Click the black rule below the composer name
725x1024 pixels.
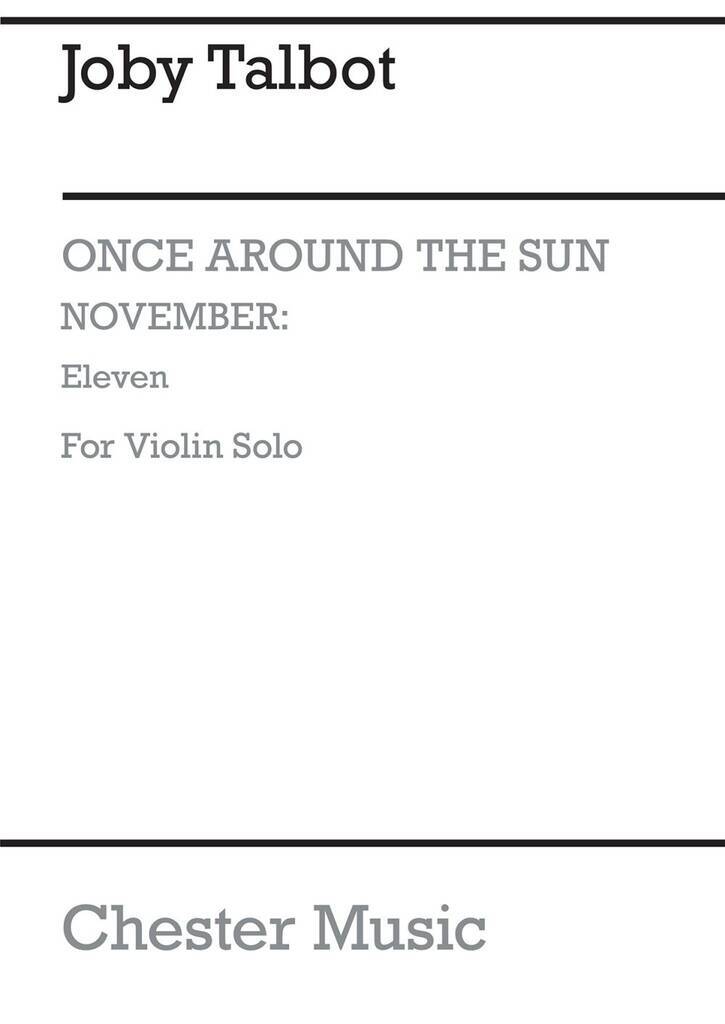(x=392, y=195)
